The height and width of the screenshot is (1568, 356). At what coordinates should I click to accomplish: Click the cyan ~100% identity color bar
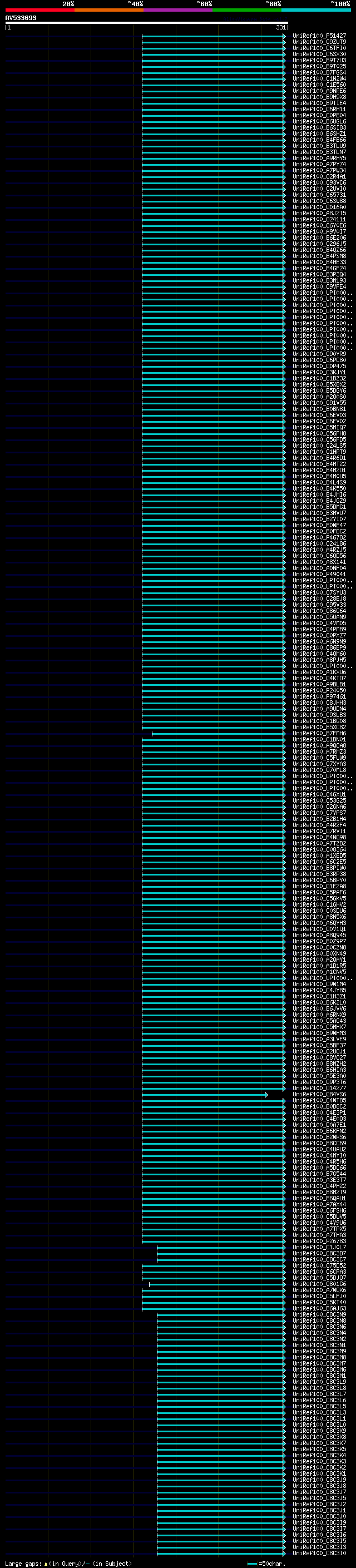click(316, 10)
